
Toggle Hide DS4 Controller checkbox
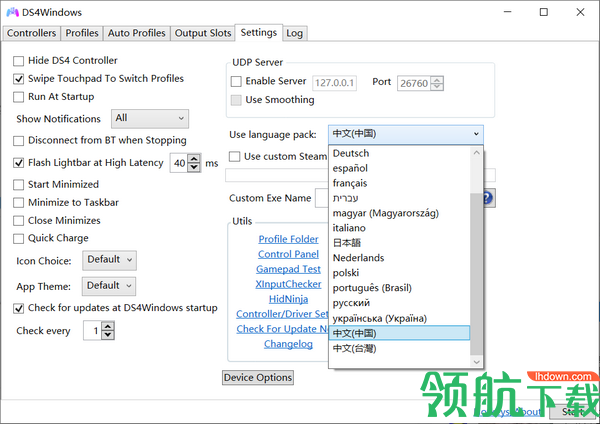(18, 61)
